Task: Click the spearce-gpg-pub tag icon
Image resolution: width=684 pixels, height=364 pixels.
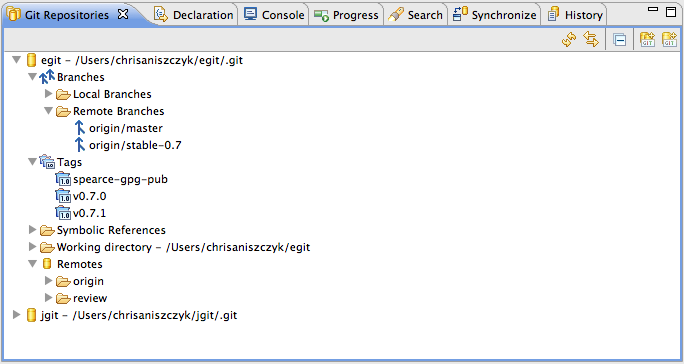Action: [63, 179]
